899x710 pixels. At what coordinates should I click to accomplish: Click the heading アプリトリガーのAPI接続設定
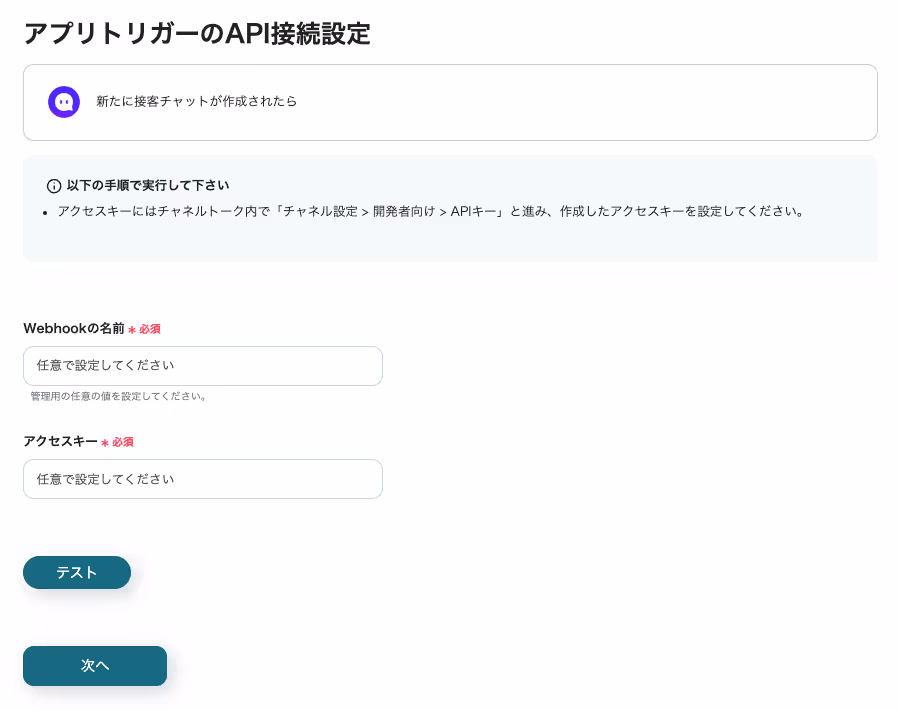tap(197, 34)
